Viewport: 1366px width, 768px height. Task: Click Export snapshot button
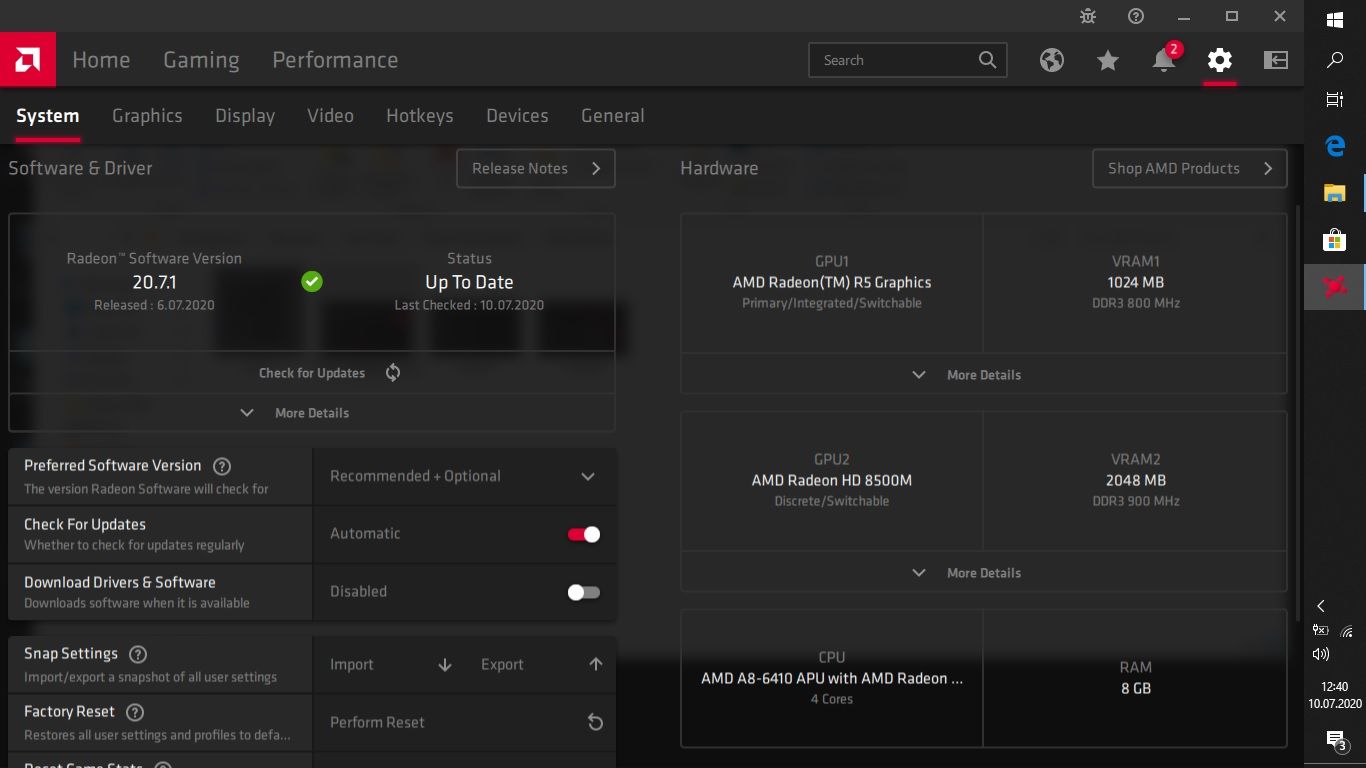[542, 665]
